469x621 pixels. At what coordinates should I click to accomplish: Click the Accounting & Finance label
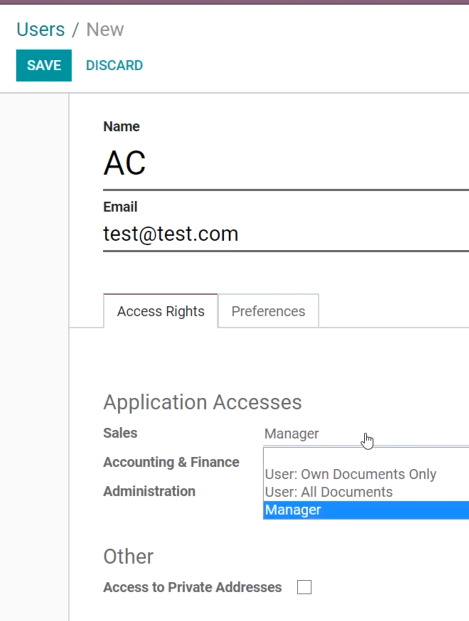click(171, 462)
